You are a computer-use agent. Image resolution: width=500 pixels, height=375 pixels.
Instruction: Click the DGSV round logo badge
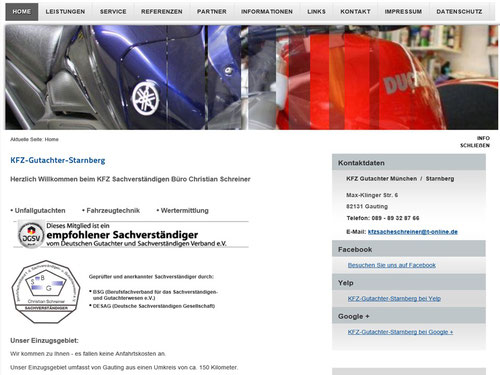click(31, 235)
